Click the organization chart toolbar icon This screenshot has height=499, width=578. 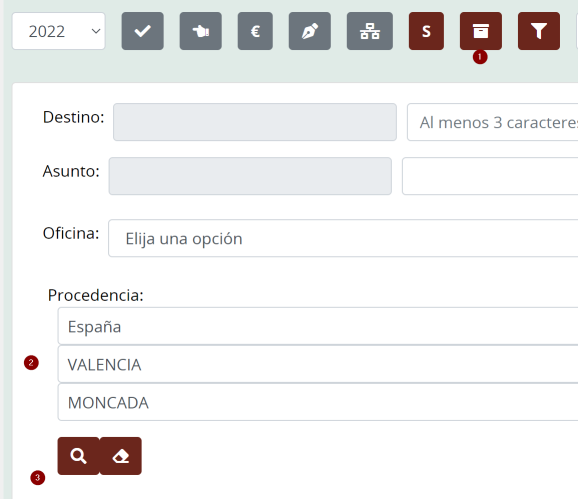pos(370,31)
